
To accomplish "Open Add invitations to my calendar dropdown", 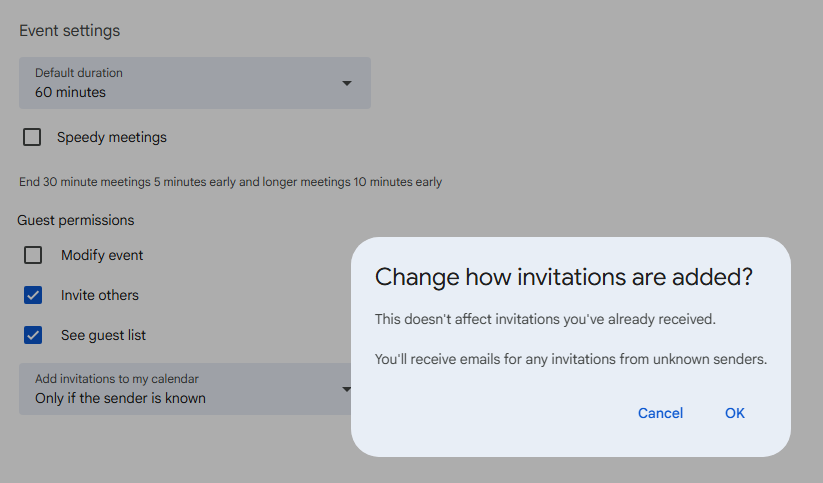I will pos(185,389).
